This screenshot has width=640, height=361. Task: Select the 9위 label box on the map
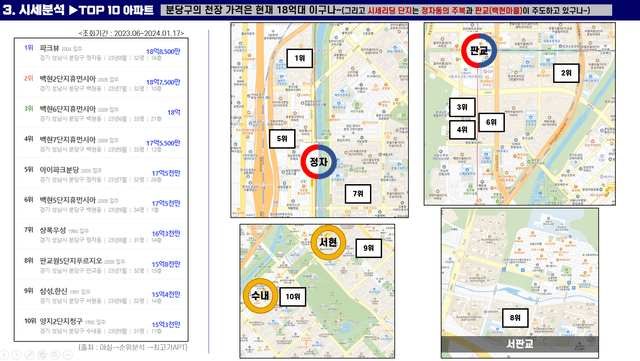(x=369, y=248)
